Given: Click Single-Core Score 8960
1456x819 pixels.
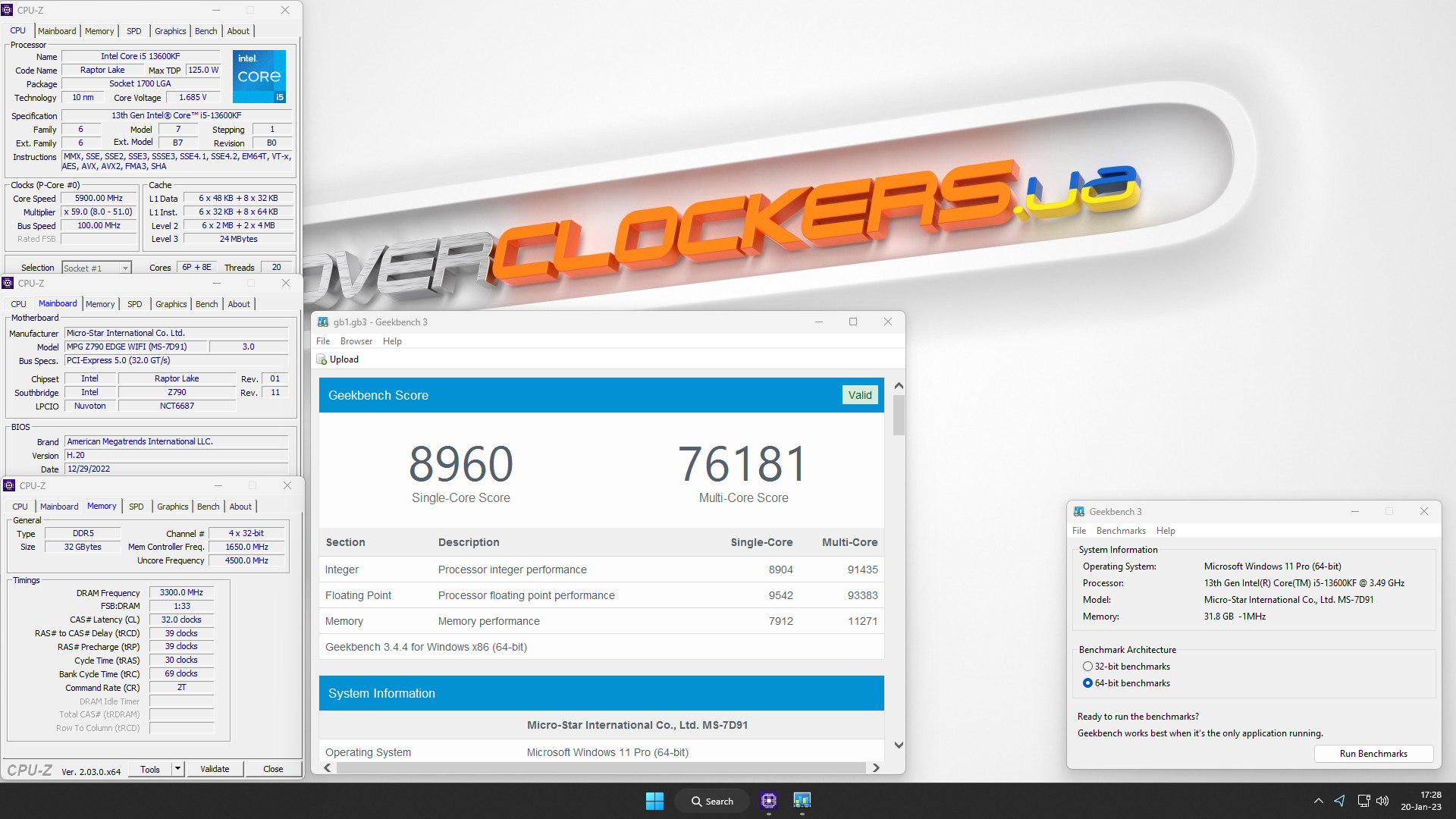Looking at the screenshot, I should 461,464.
